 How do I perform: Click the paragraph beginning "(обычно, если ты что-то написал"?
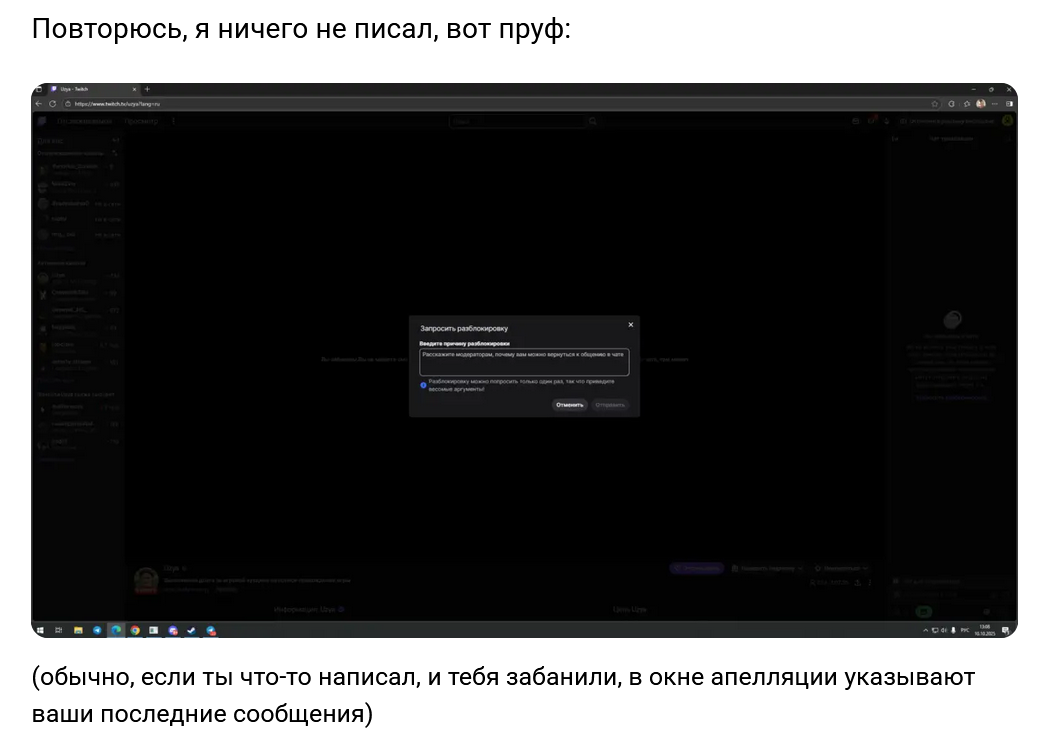503,695
